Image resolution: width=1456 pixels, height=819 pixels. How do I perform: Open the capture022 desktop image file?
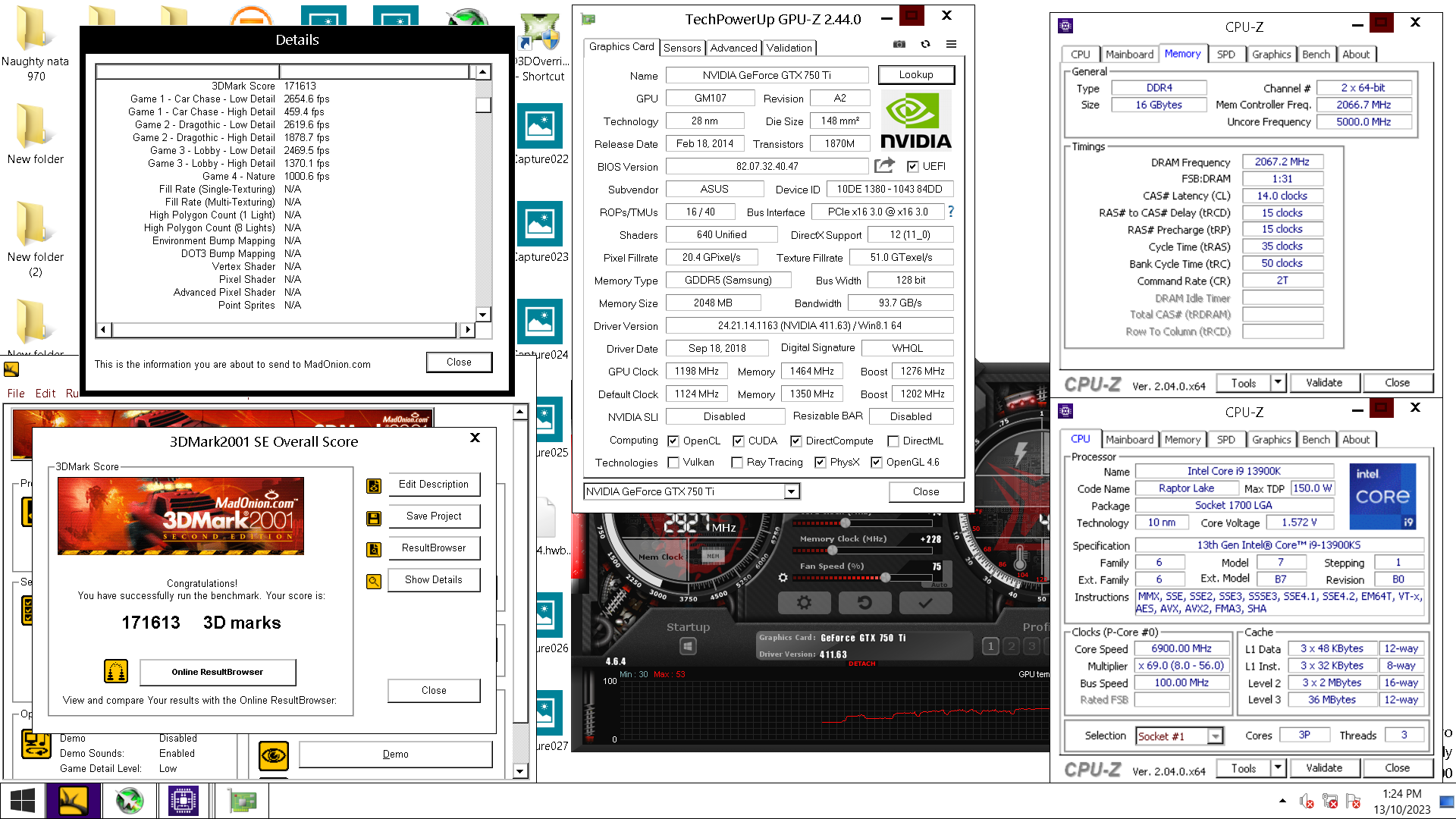pos(540,134)
